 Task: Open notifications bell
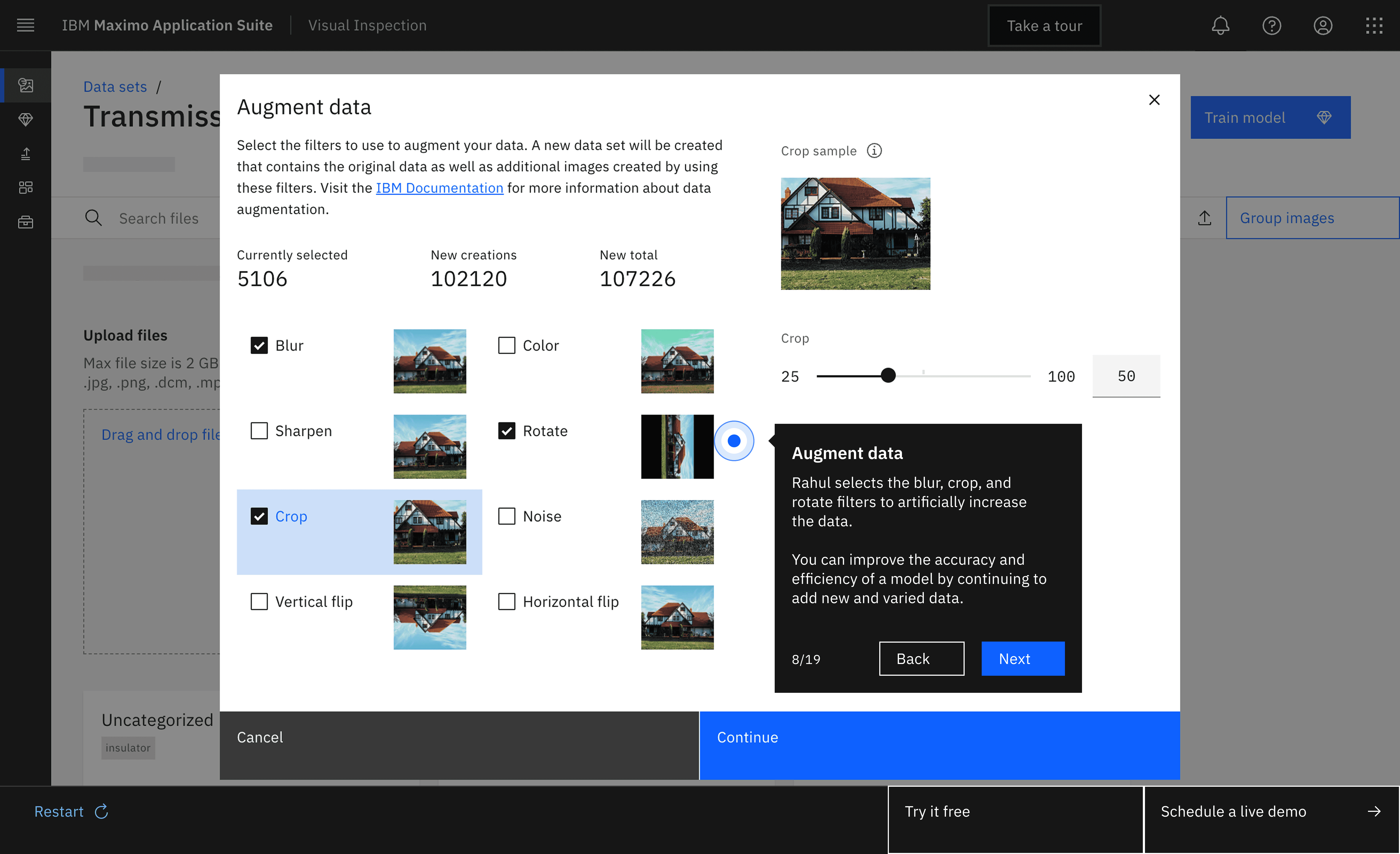click(x=1220, y=26)
